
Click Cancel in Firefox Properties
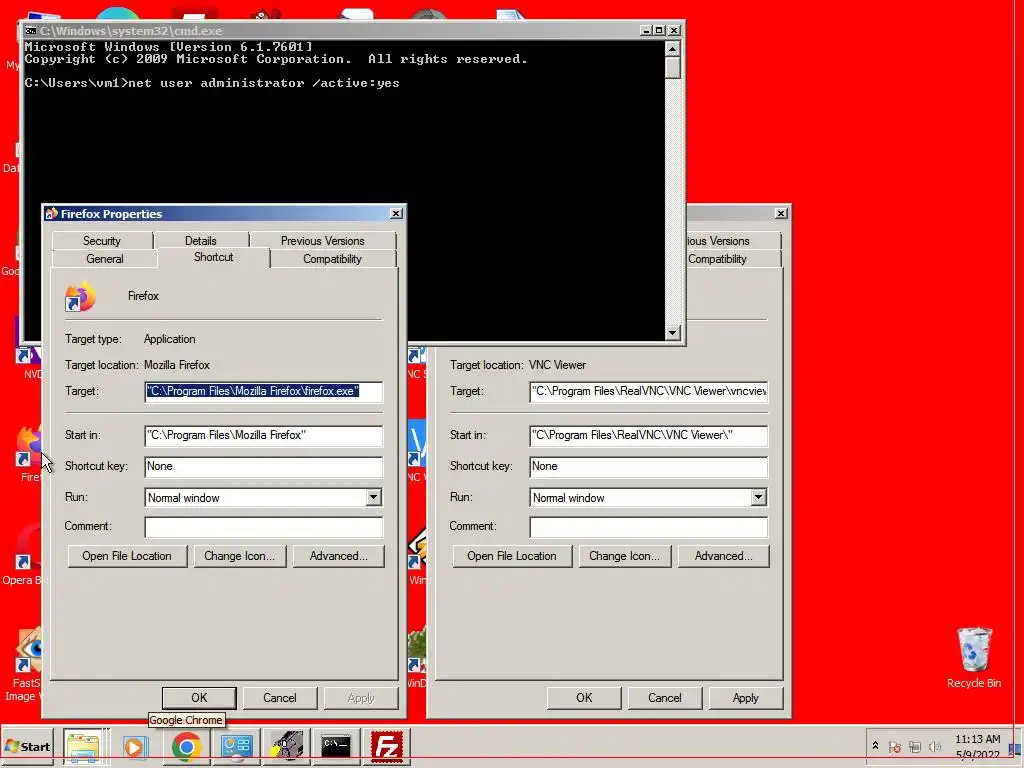click(x=280, y=697)
